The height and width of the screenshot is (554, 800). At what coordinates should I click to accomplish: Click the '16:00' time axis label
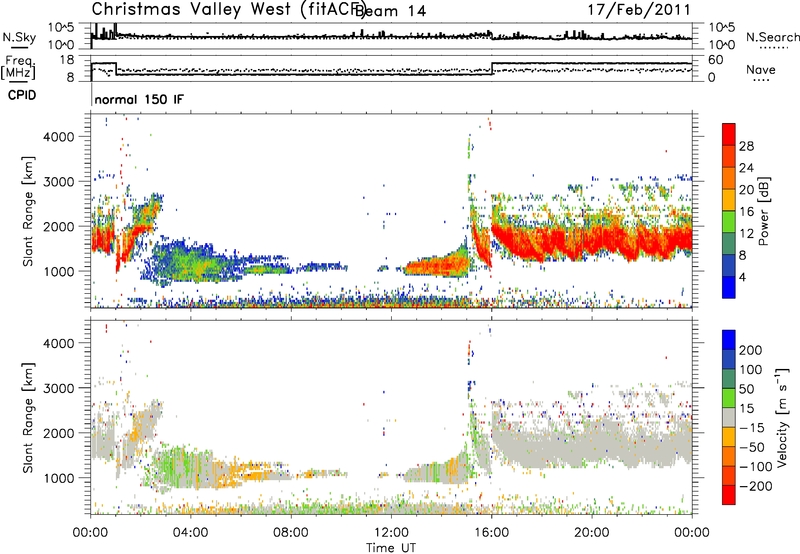(491, 533)
